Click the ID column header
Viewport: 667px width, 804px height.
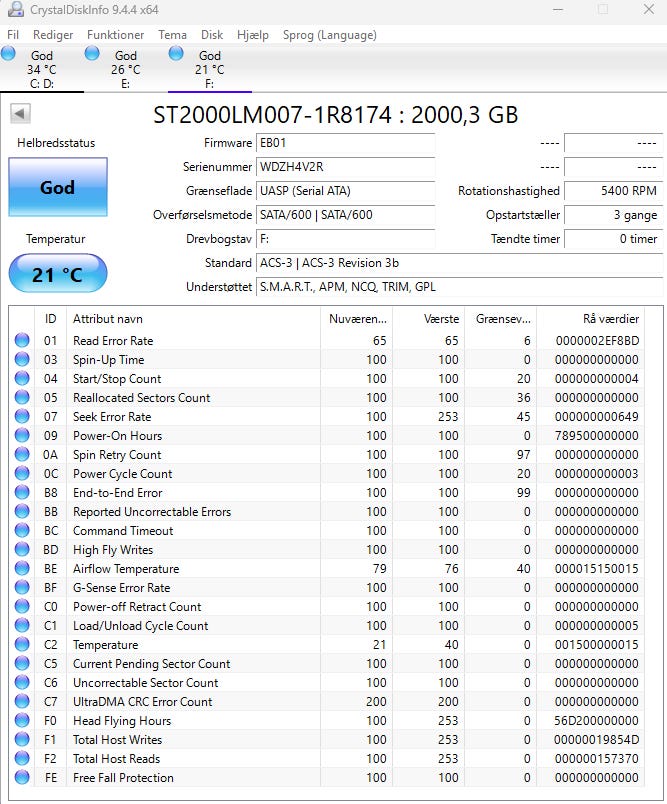[50, 319]
